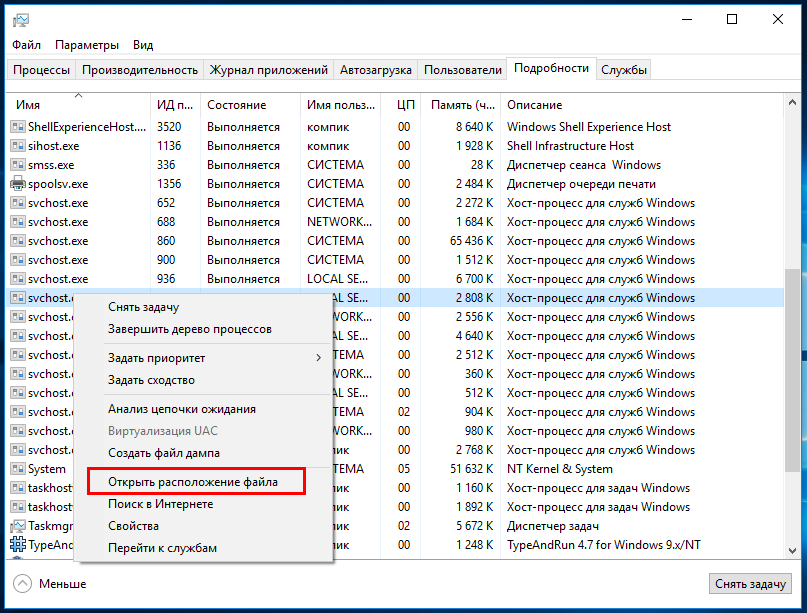Click the ShellExperienceHost process icon

pos(18,127)
